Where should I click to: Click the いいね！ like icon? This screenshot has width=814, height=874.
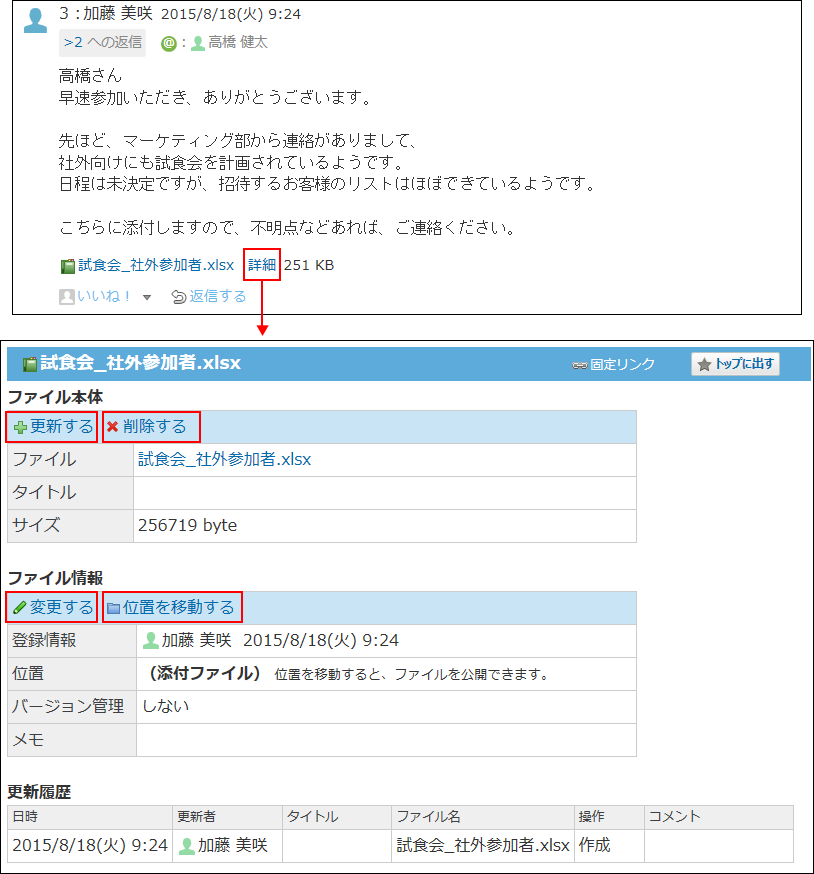pyautogui.click(x=67, y=297)
